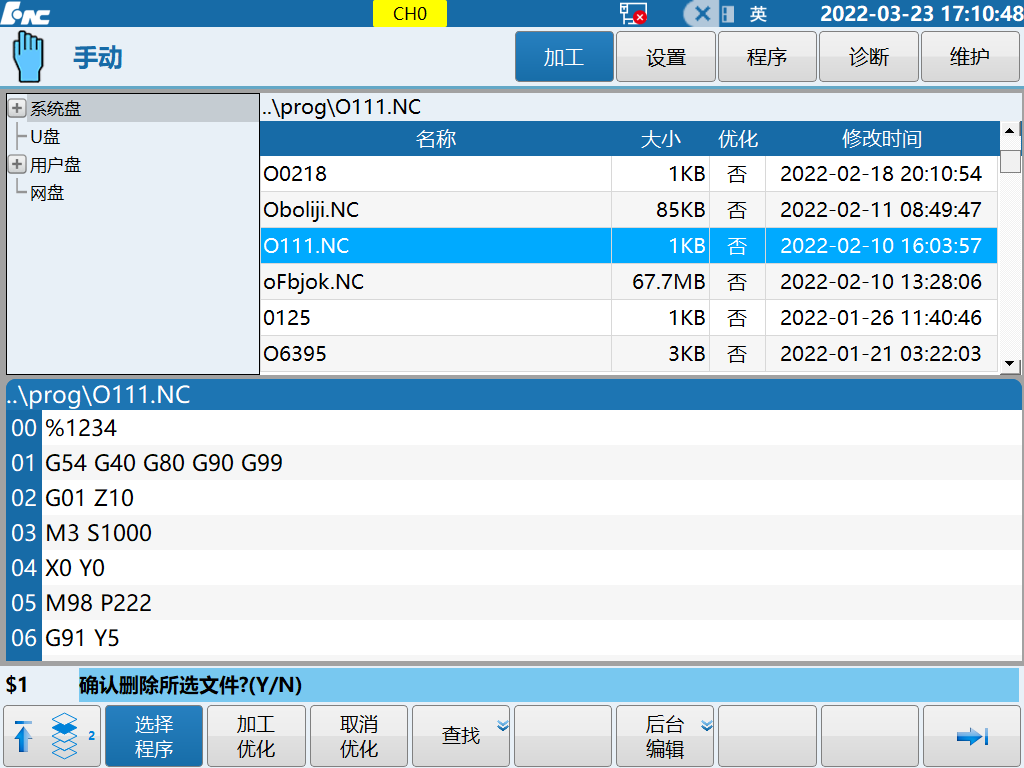1024x768 pixels.
Task: Click the up arrow layers menu icon
Action: pos(52,736)
